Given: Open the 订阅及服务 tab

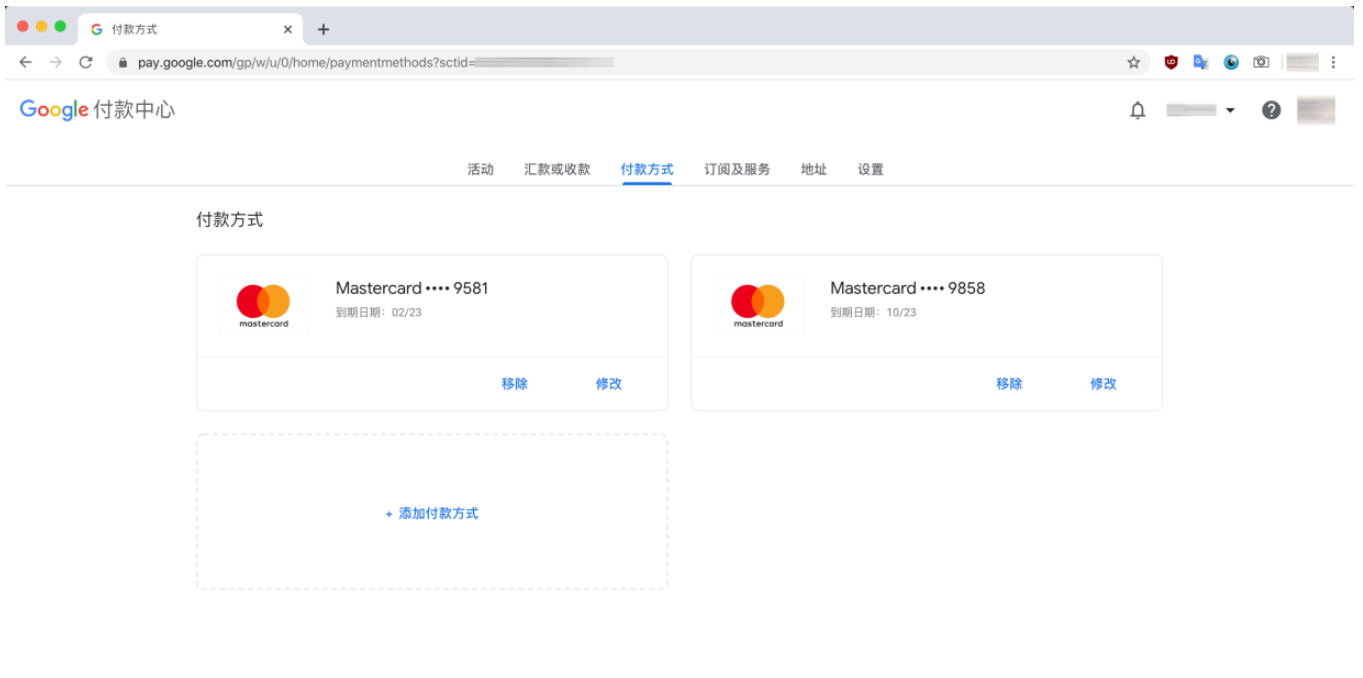Looking at the screenshot, I should pyautogui.click(x=737, y=169).
